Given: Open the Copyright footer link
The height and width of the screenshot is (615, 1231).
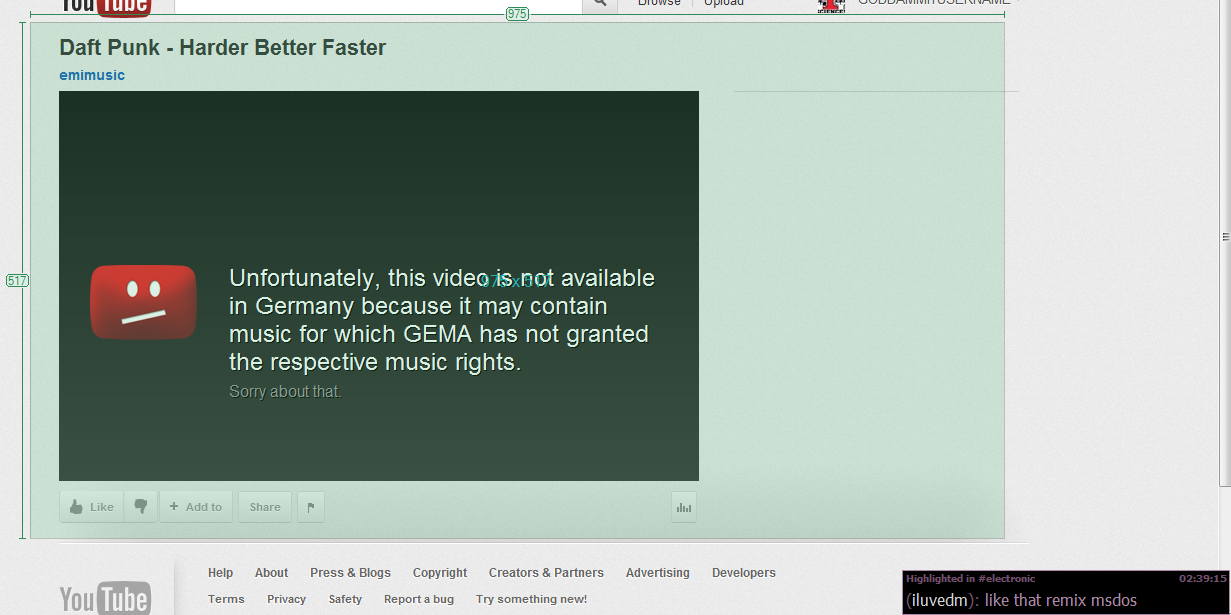Looking at the screenshot, I should (440, 573).
